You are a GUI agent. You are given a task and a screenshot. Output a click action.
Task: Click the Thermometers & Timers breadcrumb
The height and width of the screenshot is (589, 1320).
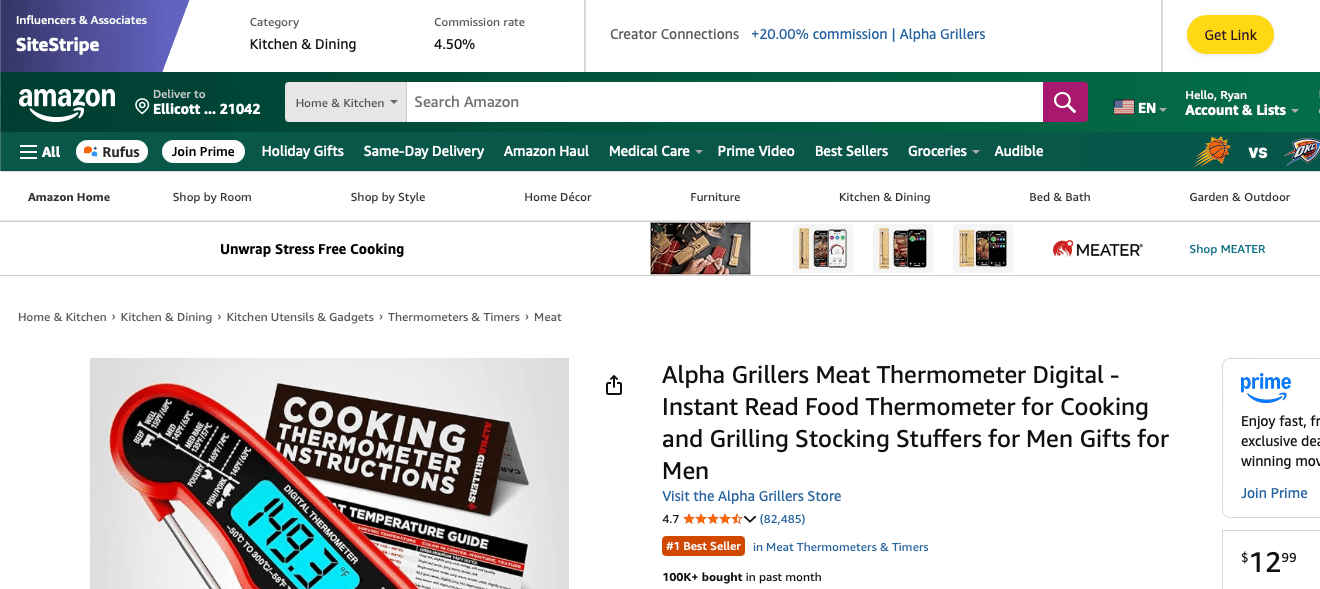pyautogui.click(x=454, y=317)
